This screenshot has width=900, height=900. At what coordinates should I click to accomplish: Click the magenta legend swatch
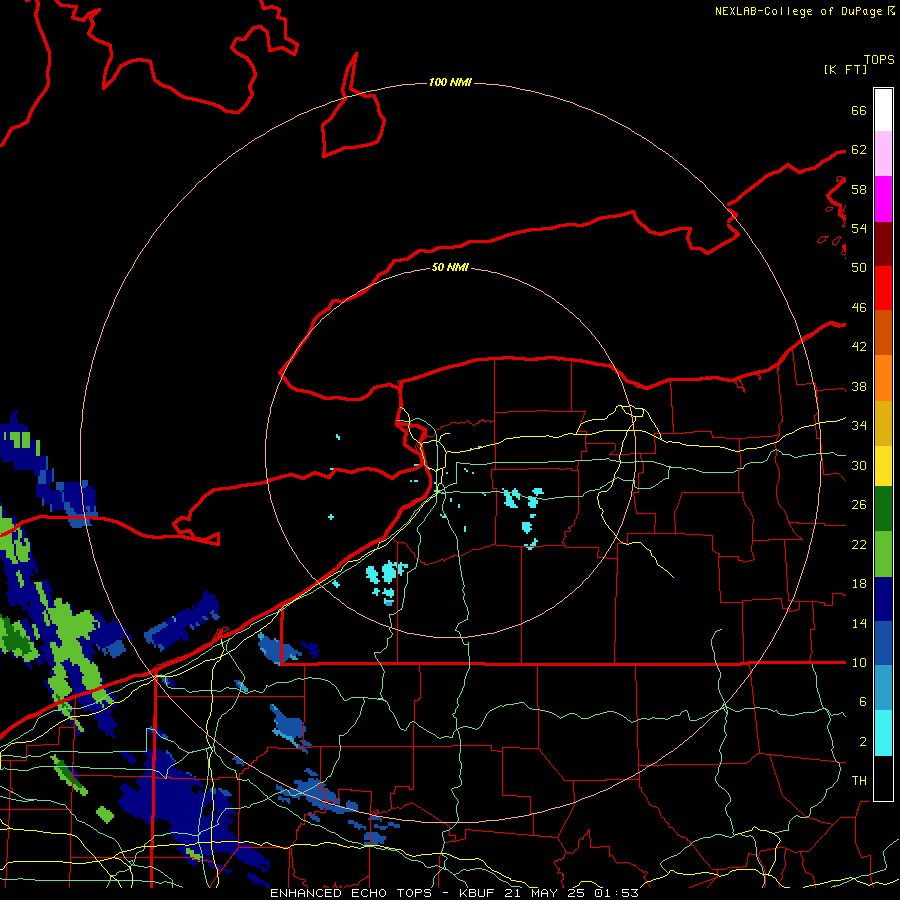[883, 199]
